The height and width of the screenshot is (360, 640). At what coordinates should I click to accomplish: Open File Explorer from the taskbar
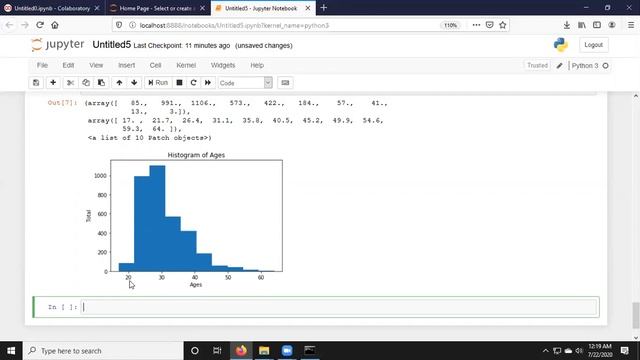(264, 351)
